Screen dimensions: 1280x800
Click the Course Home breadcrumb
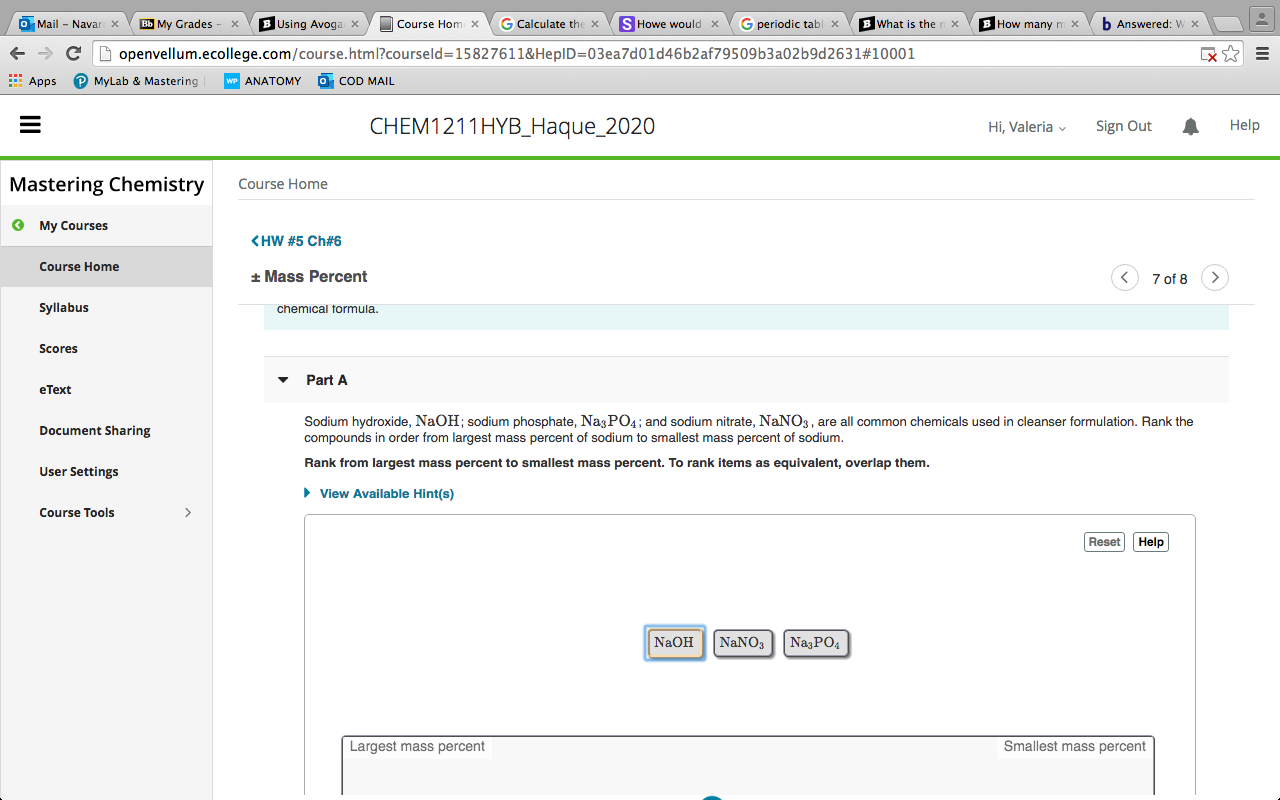283,184
